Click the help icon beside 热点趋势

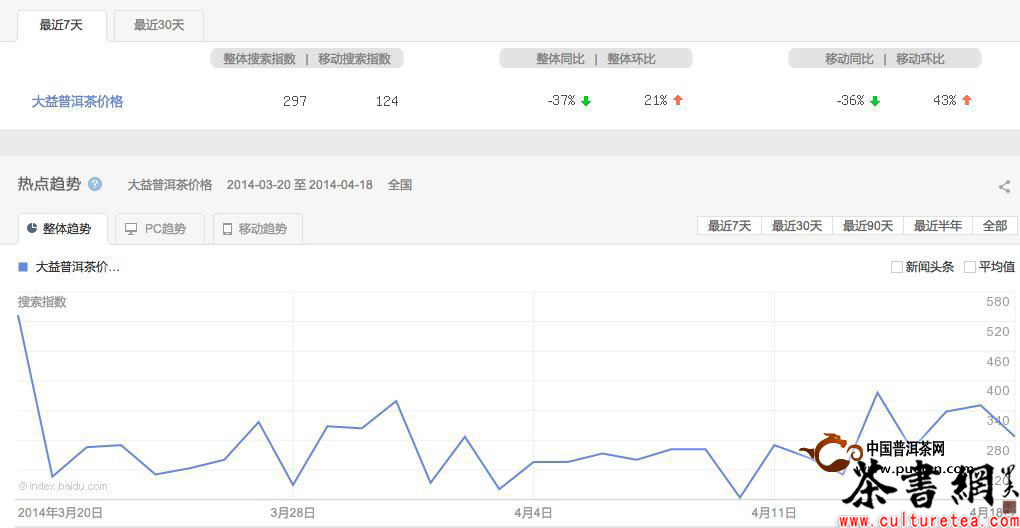(95, 184)
